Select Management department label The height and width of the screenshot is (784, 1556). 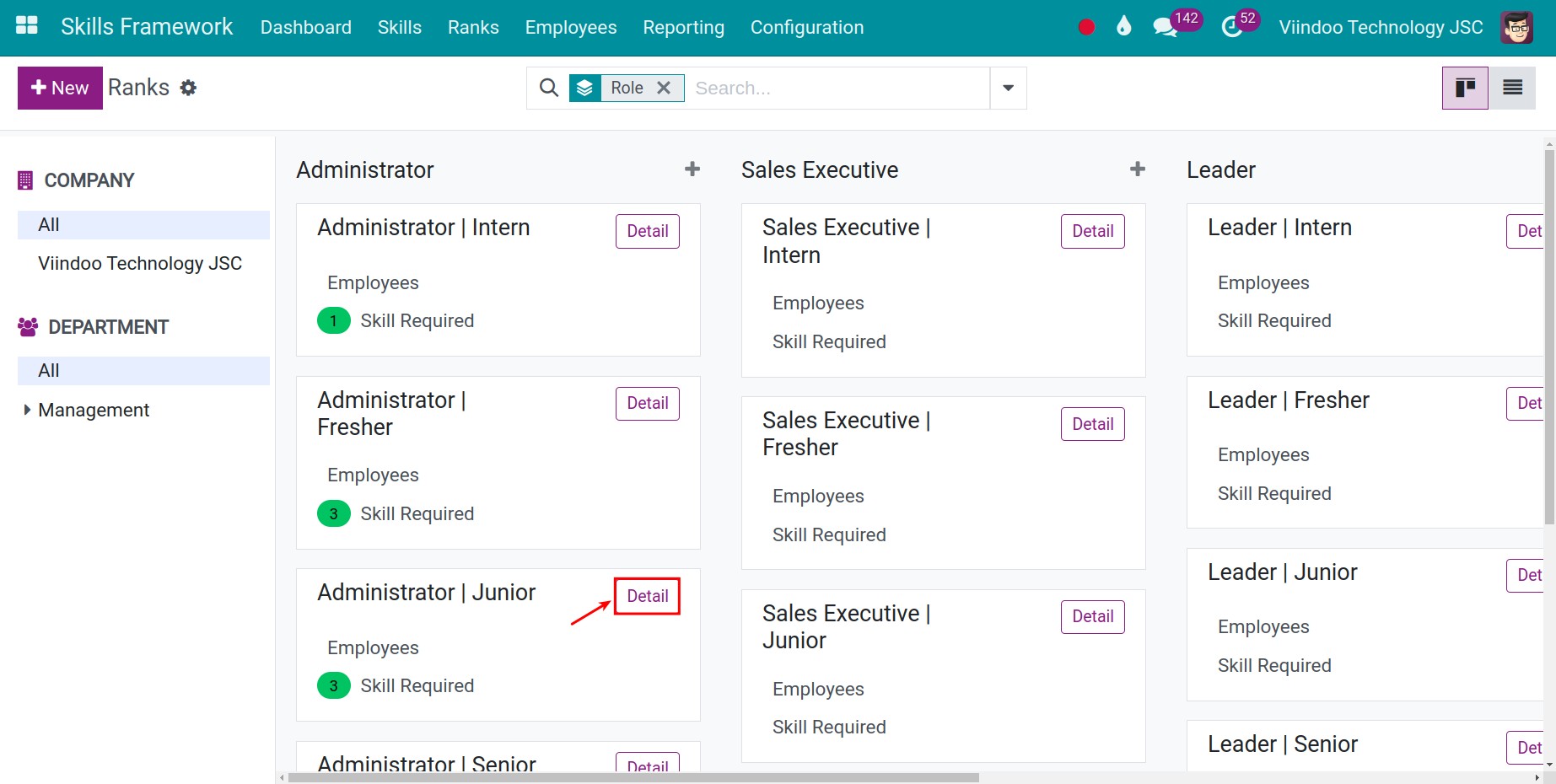pyautogui.click(x=94, y=410)
